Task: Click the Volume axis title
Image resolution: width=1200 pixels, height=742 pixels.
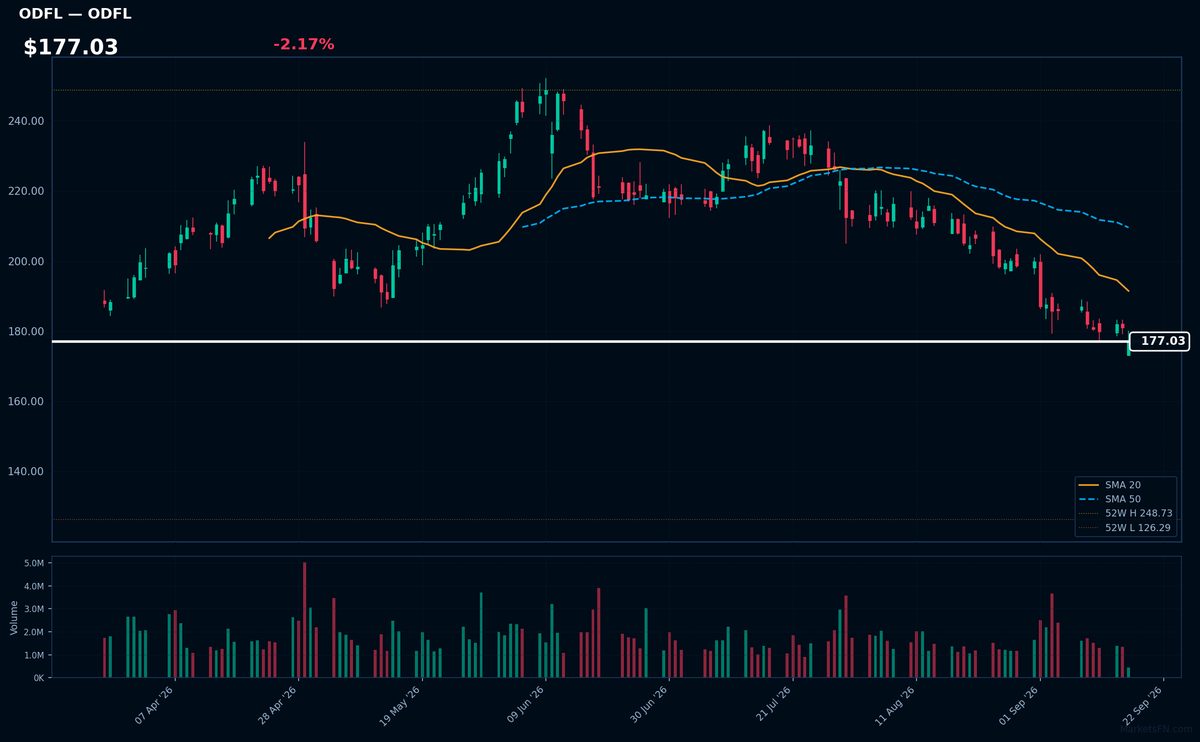Action: tap(14, 617)
